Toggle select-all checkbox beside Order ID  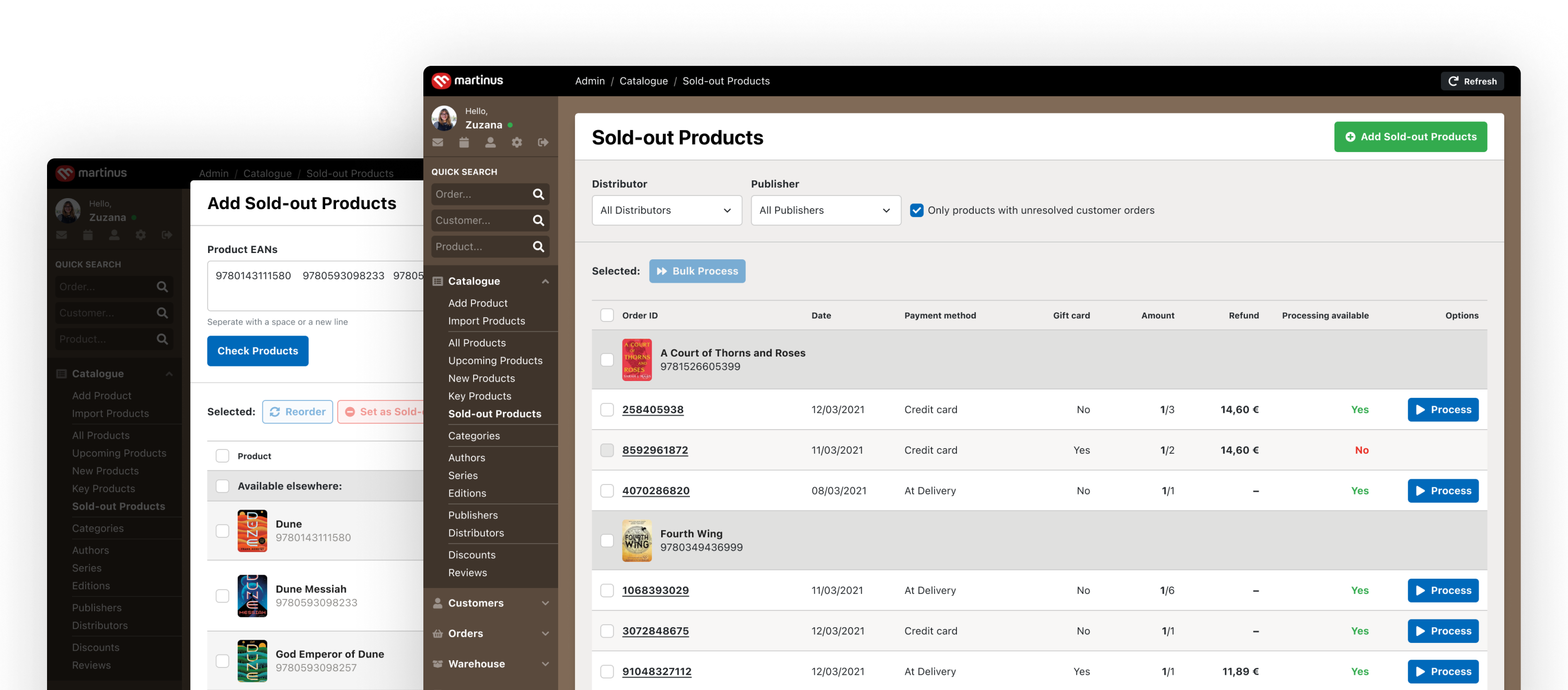[x=607, y=315]
